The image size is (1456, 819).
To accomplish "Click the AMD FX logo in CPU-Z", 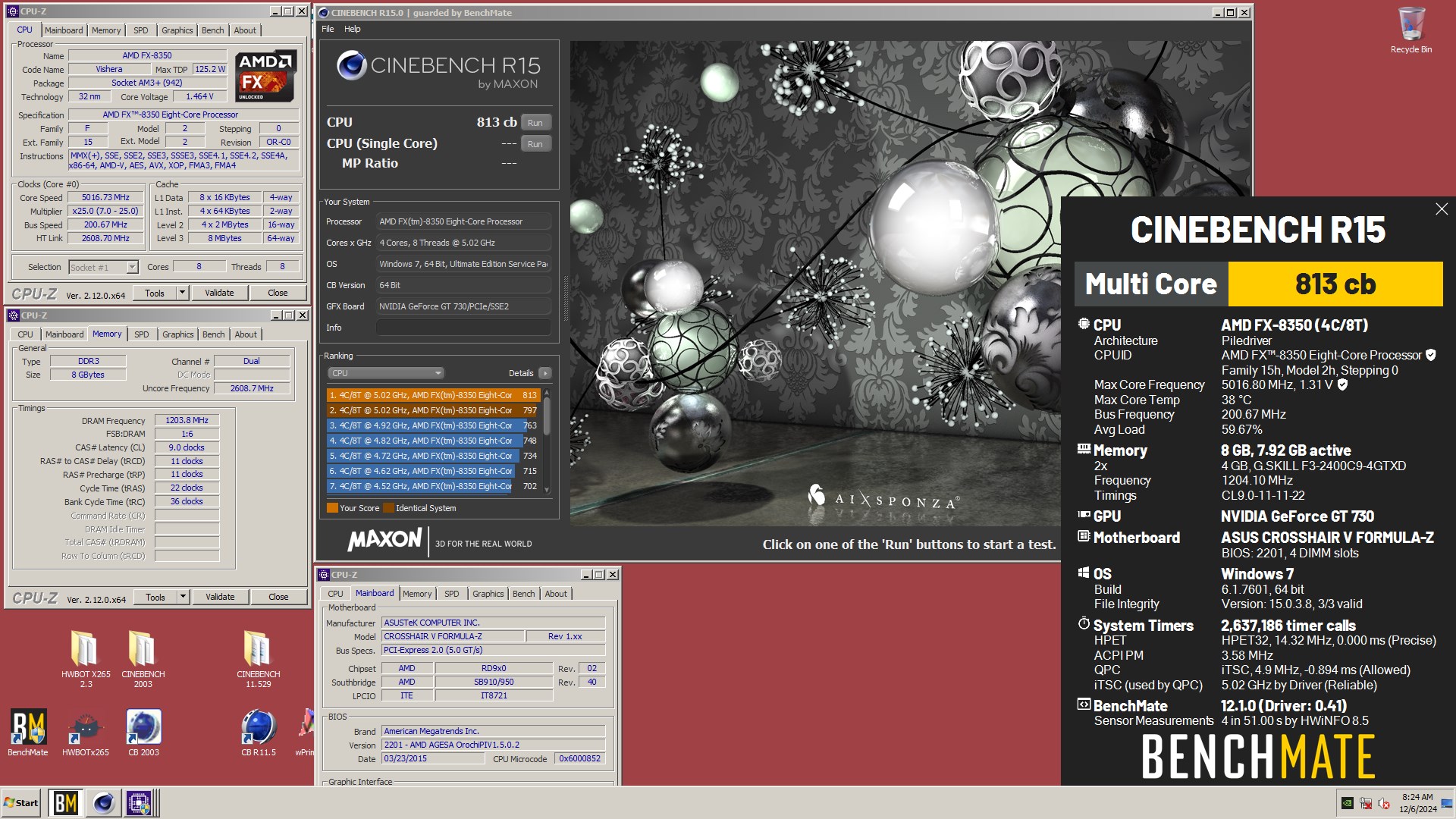I will 265,77.
